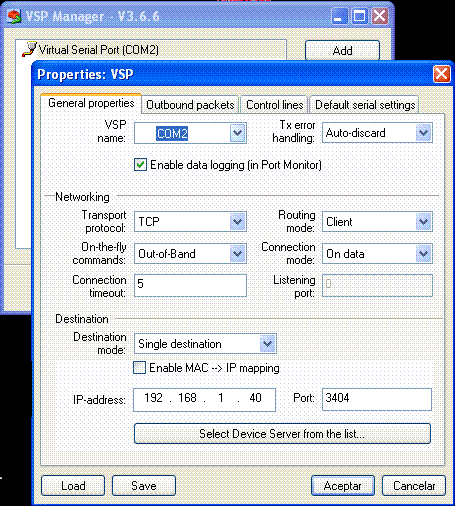
Task: Click first IP-address octet 192
Action: 153,398
